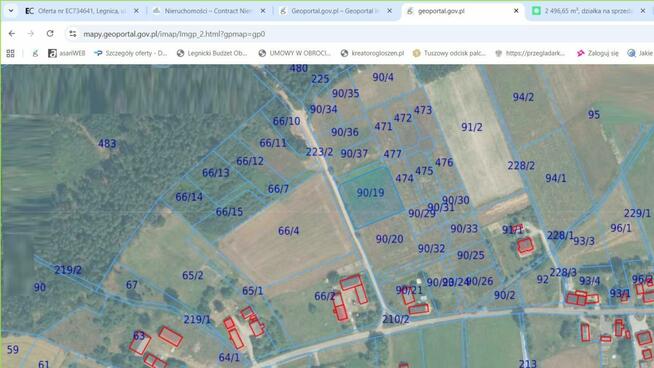Open the asariWEB bookmark

click(67, 53)
